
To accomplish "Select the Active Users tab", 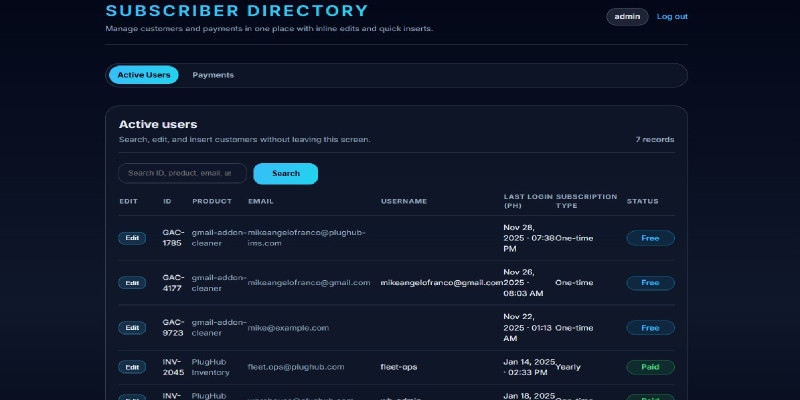I will (x=144, y=75).
